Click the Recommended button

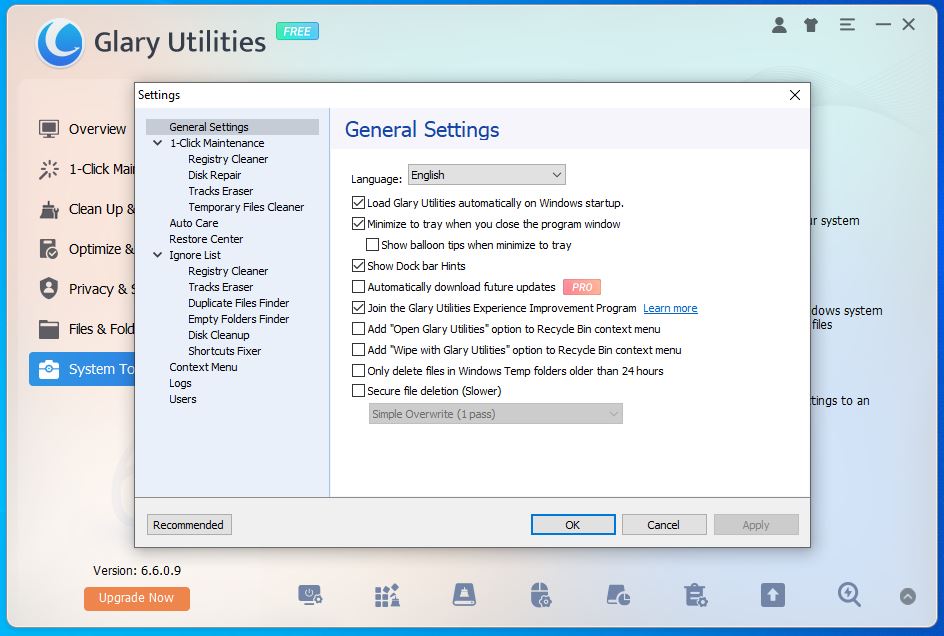pyautogui.click(x=188, y=525)
